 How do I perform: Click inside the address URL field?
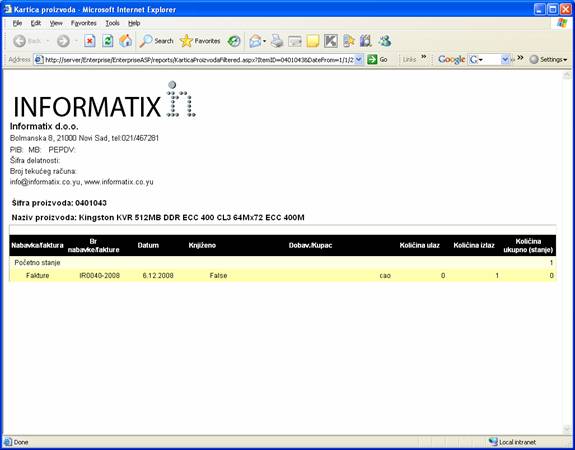pos(199,59)
